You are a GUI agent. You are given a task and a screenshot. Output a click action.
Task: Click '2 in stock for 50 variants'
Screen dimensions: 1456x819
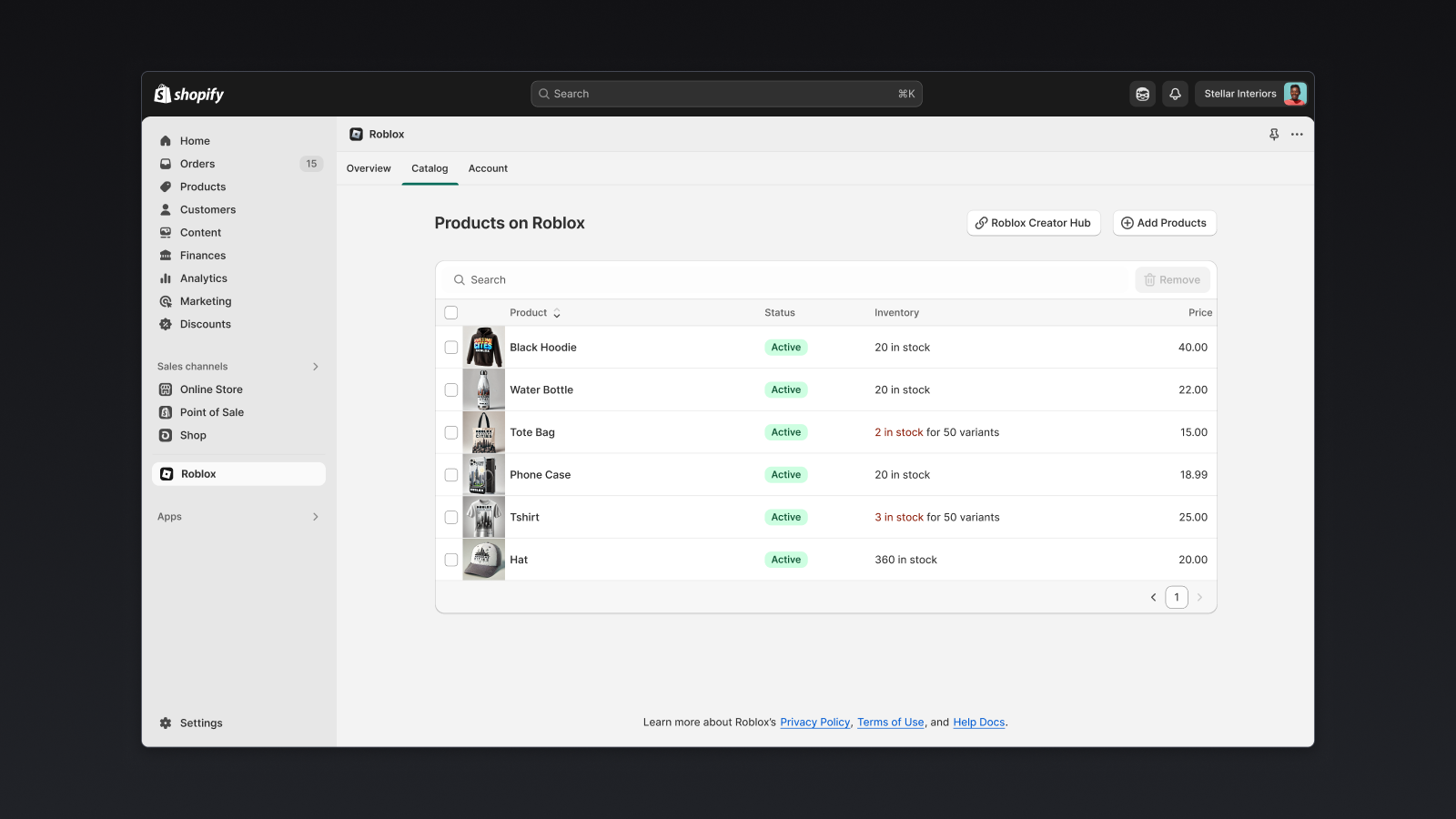click(x=937, y=432)
